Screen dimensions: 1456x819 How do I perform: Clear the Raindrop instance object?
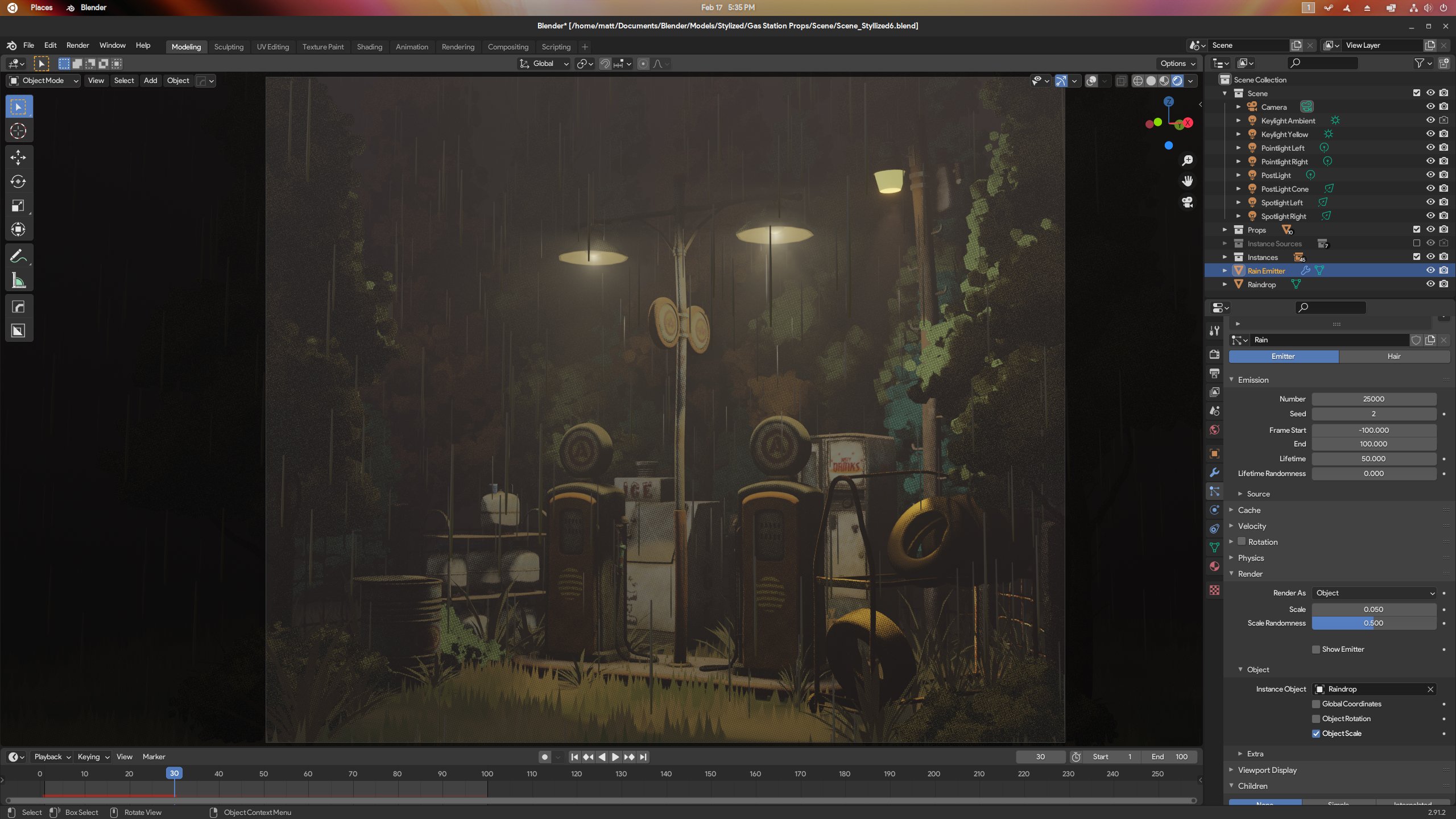(1430, 689)
